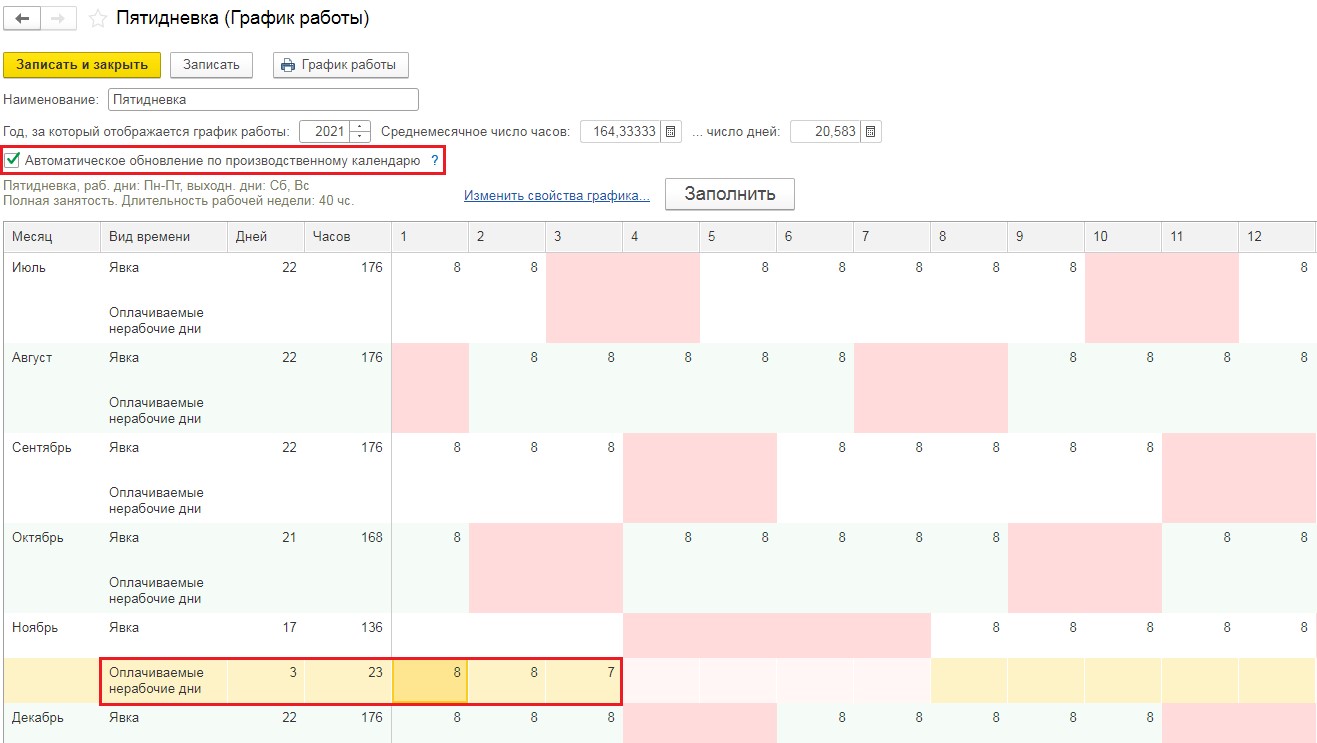
Task: Select day column header 4
Action: pos(661,237)
